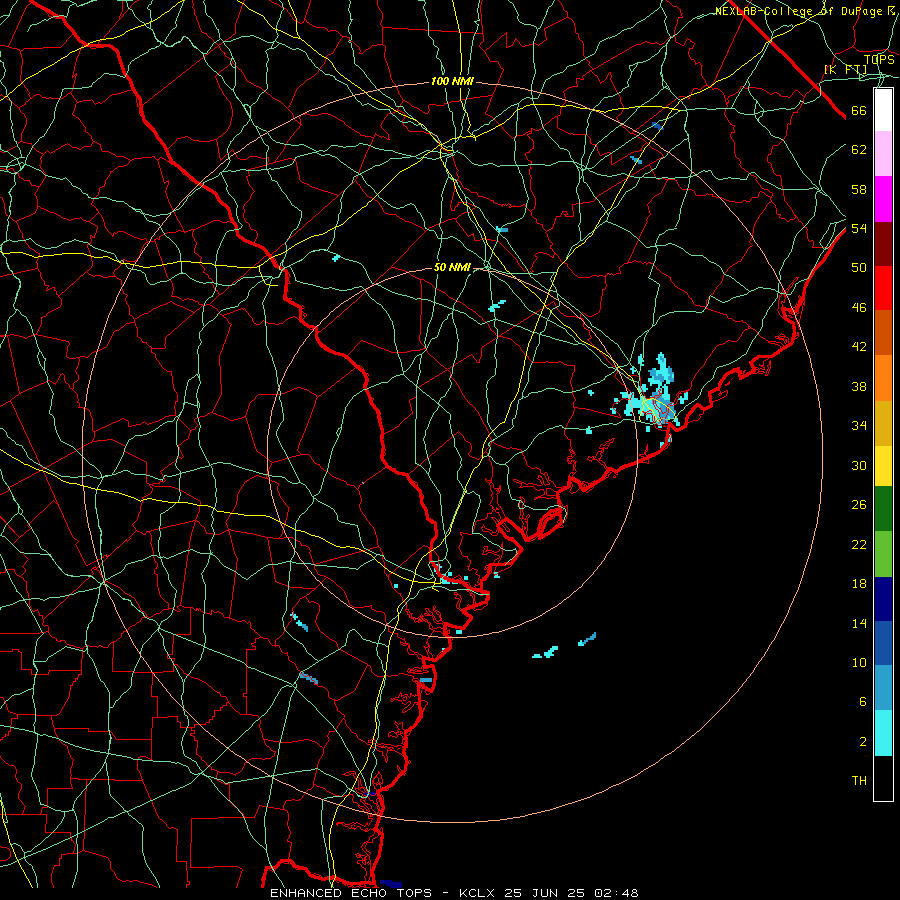Click the legend value '18'
The width and height of the screenshot is (900, 900).
pyautogui.click(x=859, y=584)
